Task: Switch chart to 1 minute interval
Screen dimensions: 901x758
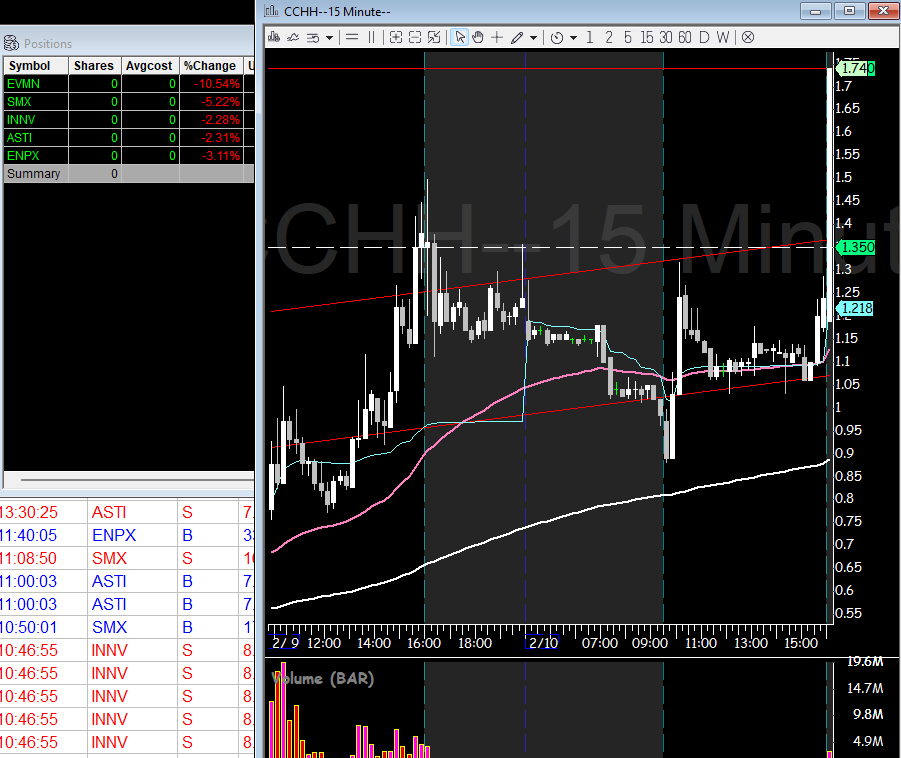Action: (x=590, y=37)
